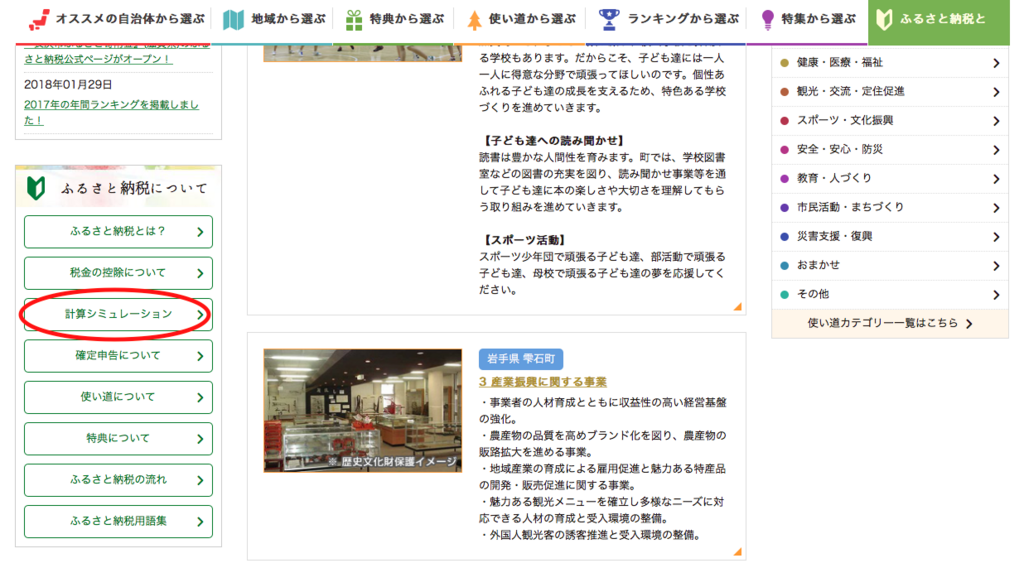Open the ふるさと納税とは？ button

pos(118,232)
